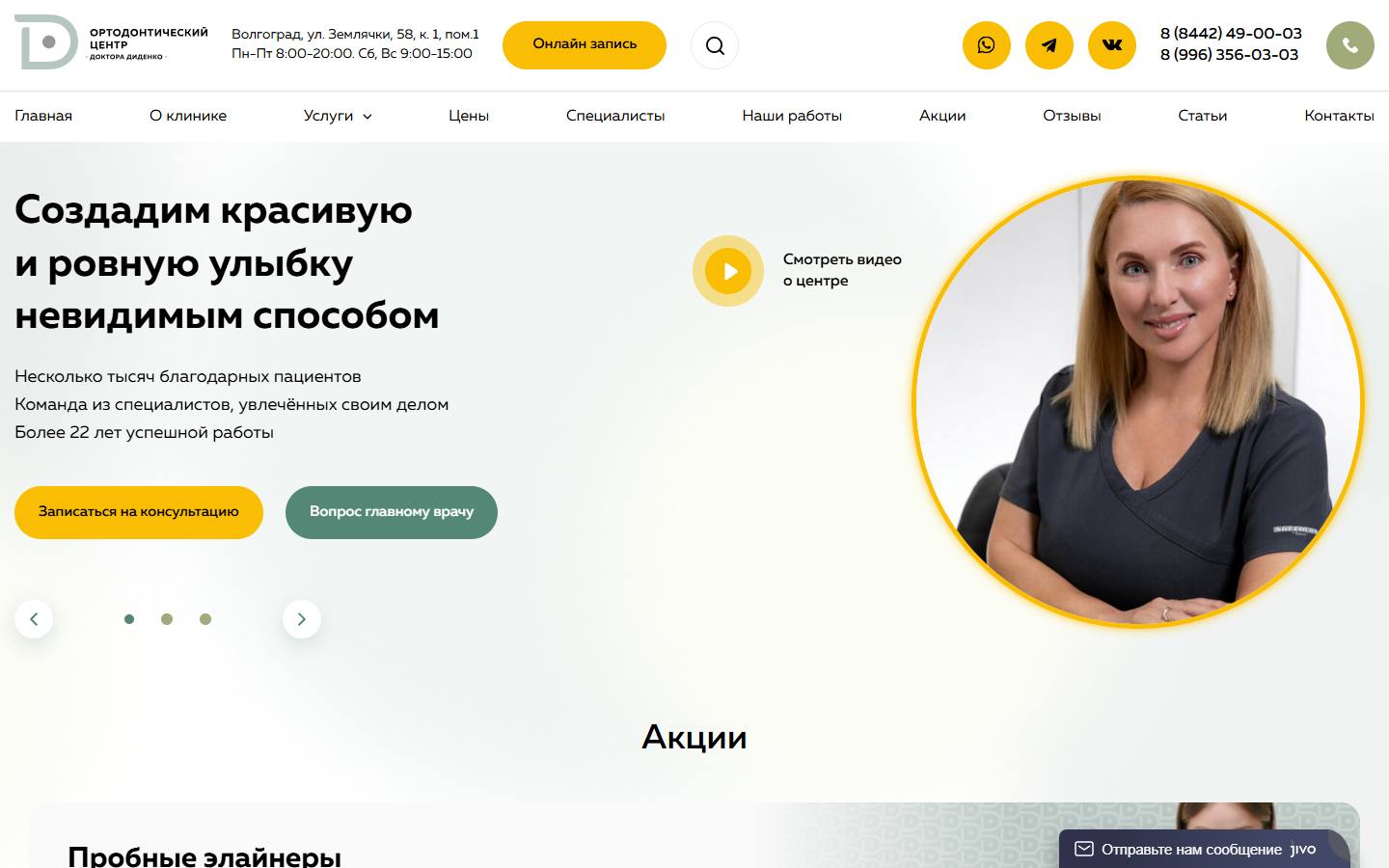Open the Акции menu item
1389x868 pixels.
tap(942, 116)
